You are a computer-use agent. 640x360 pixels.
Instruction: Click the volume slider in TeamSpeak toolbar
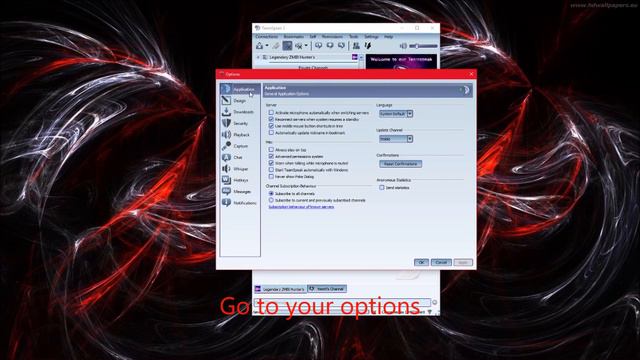point(423,46)
